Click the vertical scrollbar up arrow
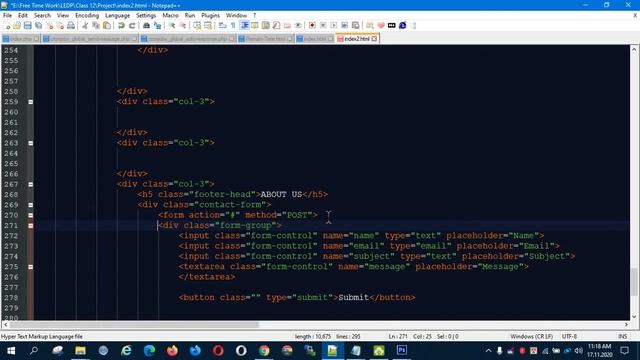The image size is (640, 360). tap(634, 49)
